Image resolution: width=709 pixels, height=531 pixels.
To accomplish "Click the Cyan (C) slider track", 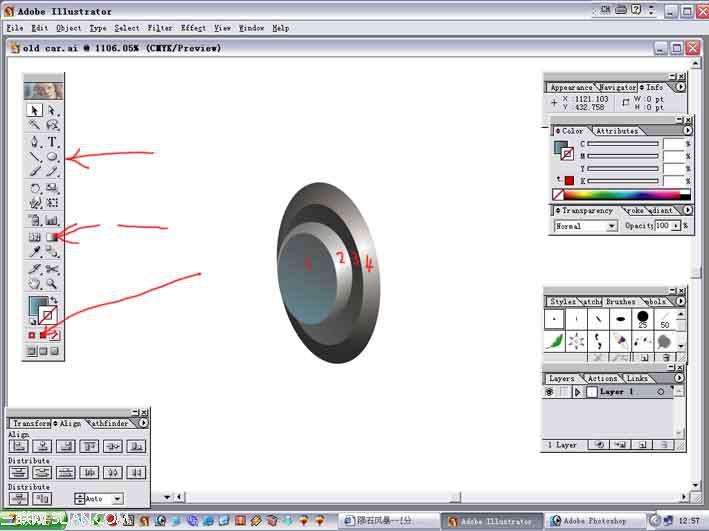I will [x=623, y=143].
